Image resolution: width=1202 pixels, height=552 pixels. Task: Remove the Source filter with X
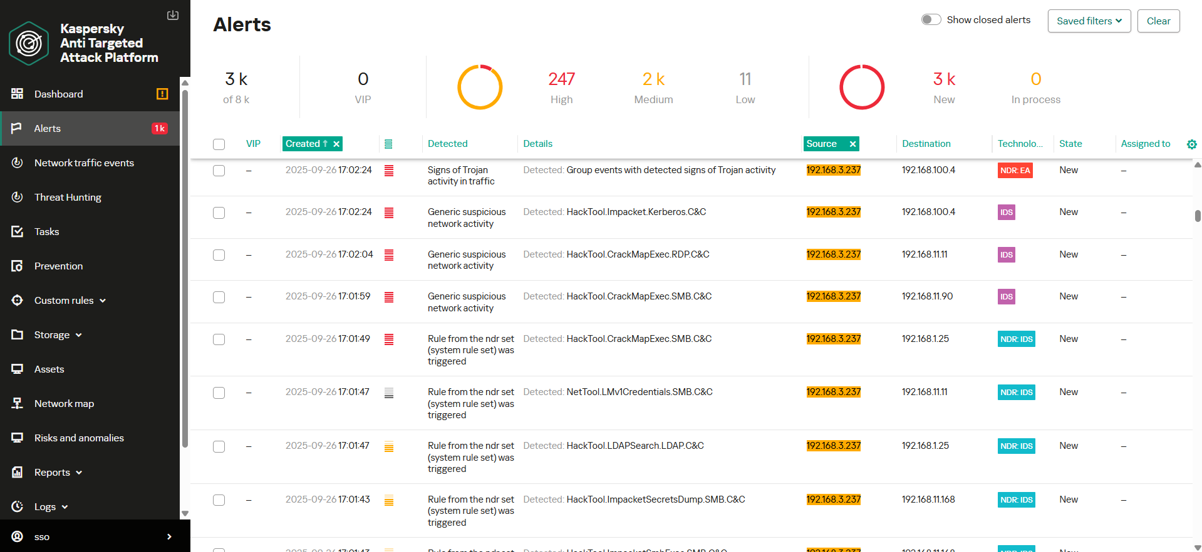853,144
